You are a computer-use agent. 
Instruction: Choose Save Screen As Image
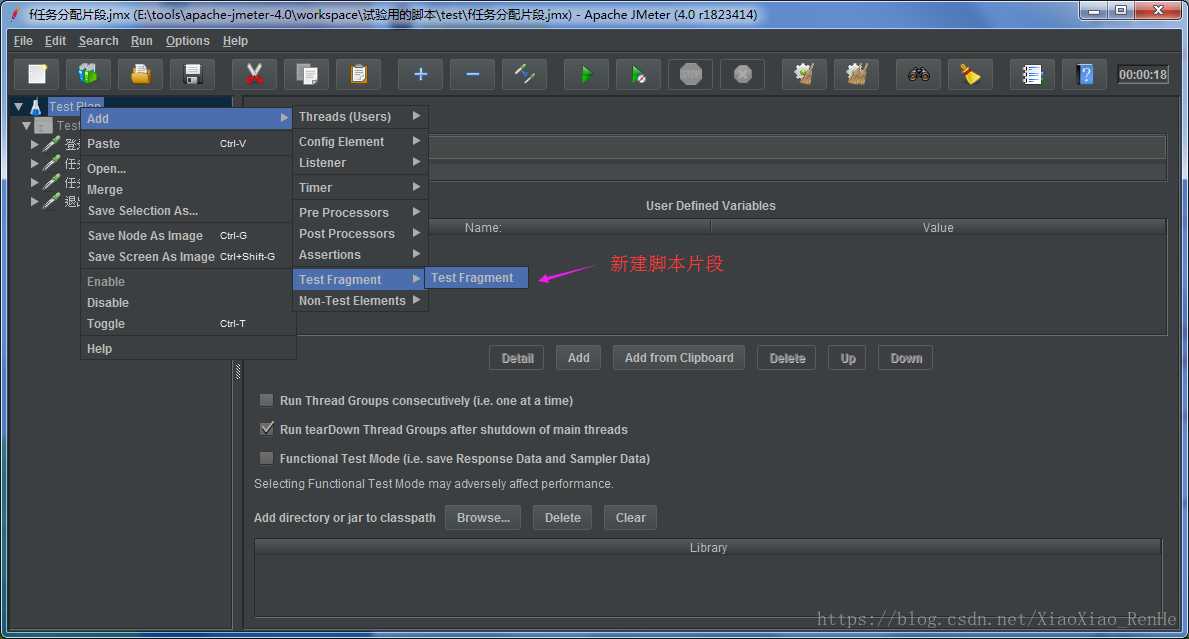(187, 257)
